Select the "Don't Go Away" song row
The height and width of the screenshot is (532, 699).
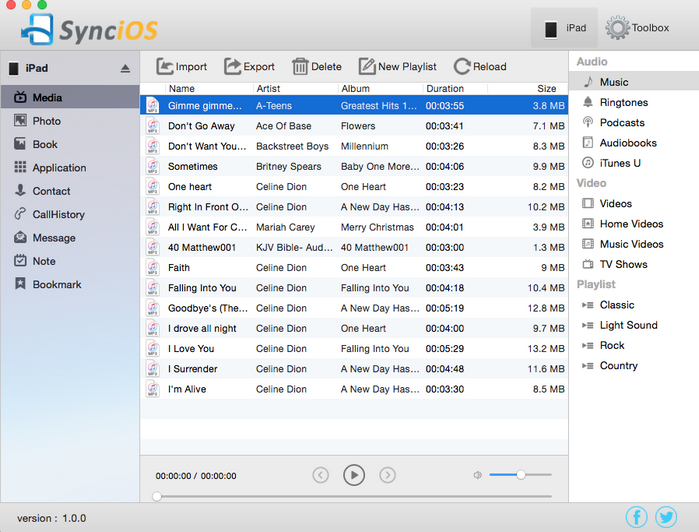354,126
